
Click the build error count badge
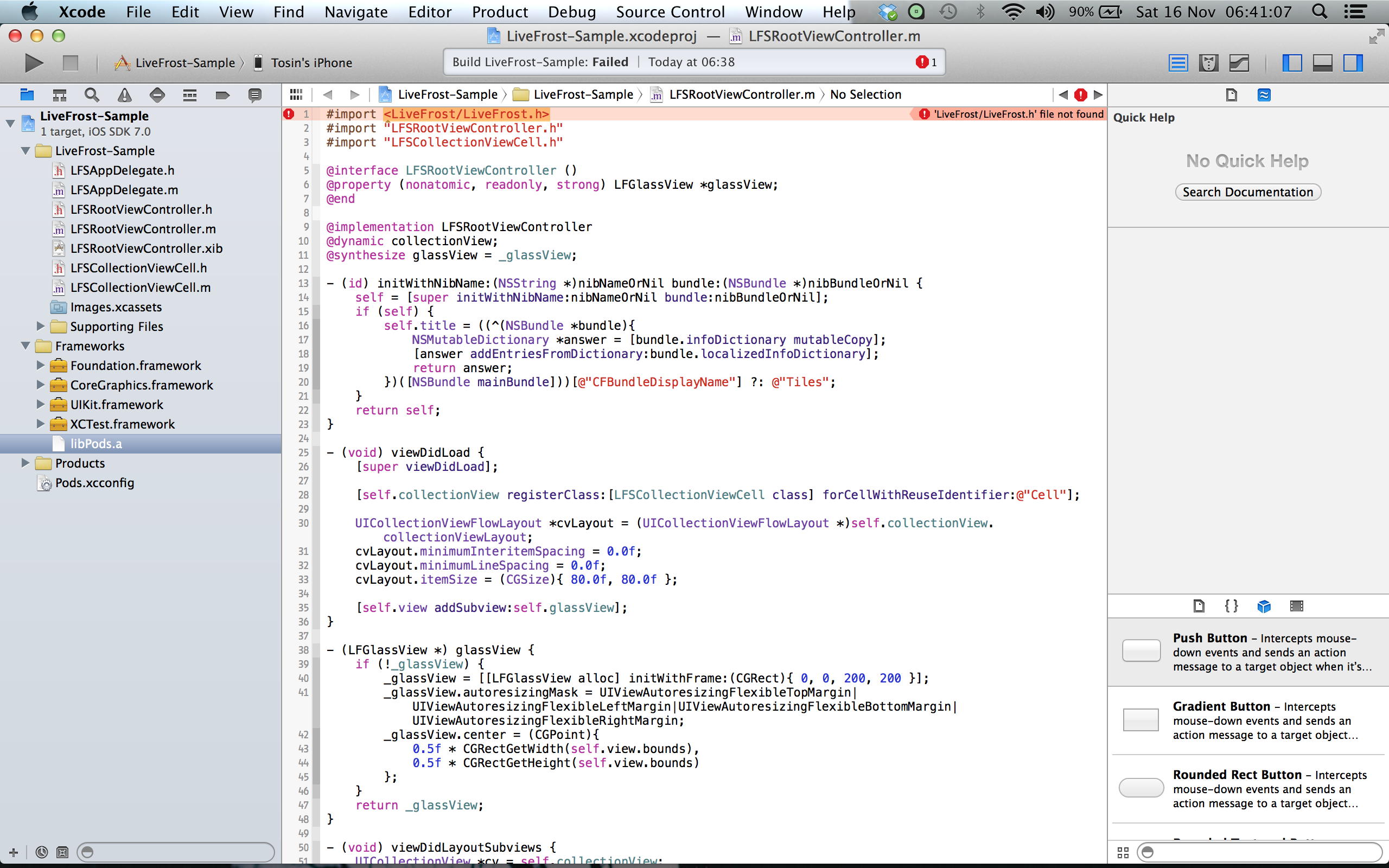pos(926,62)
